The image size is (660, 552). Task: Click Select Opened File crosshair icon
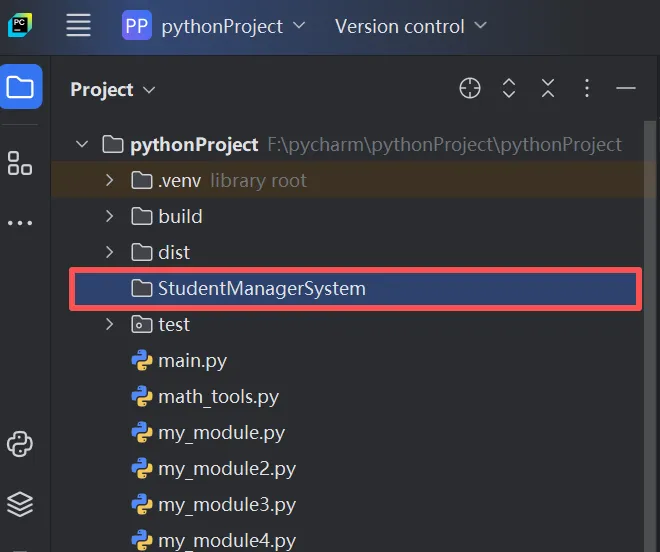[470, 89]
